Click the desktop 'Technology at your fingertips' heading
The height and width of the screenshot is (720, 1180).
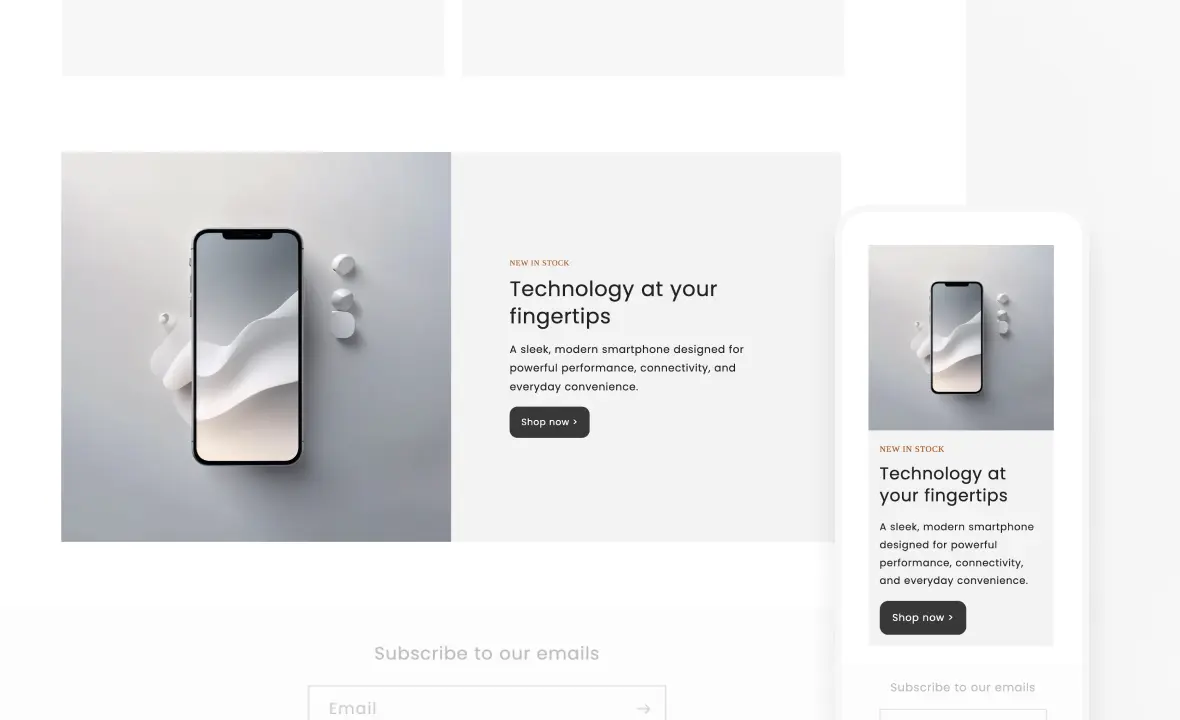click(x=613, y=302)
